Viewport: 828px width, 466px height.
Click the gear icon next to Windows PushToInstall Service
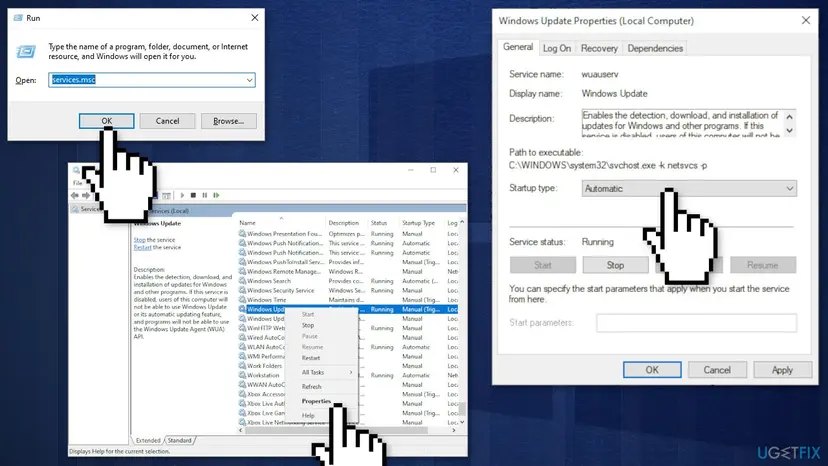(242, 262)
